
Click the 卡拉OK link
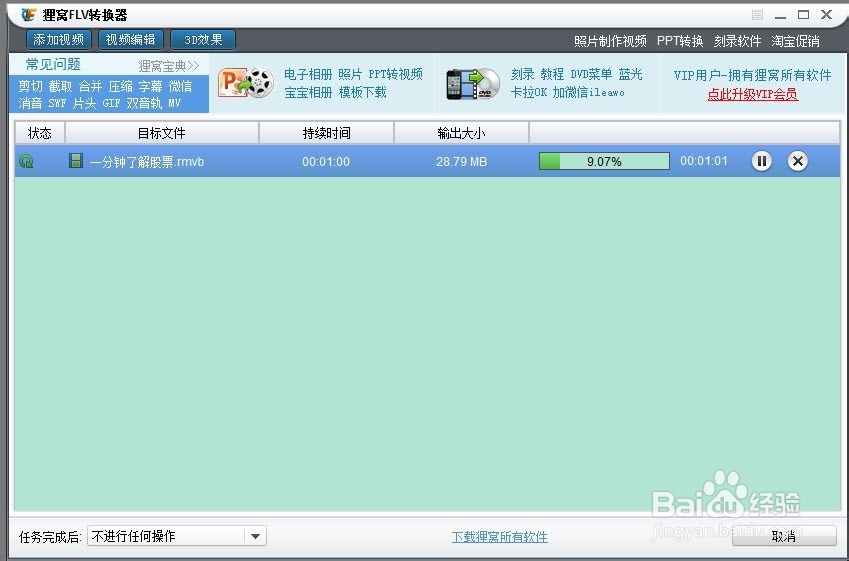[529, 92]
